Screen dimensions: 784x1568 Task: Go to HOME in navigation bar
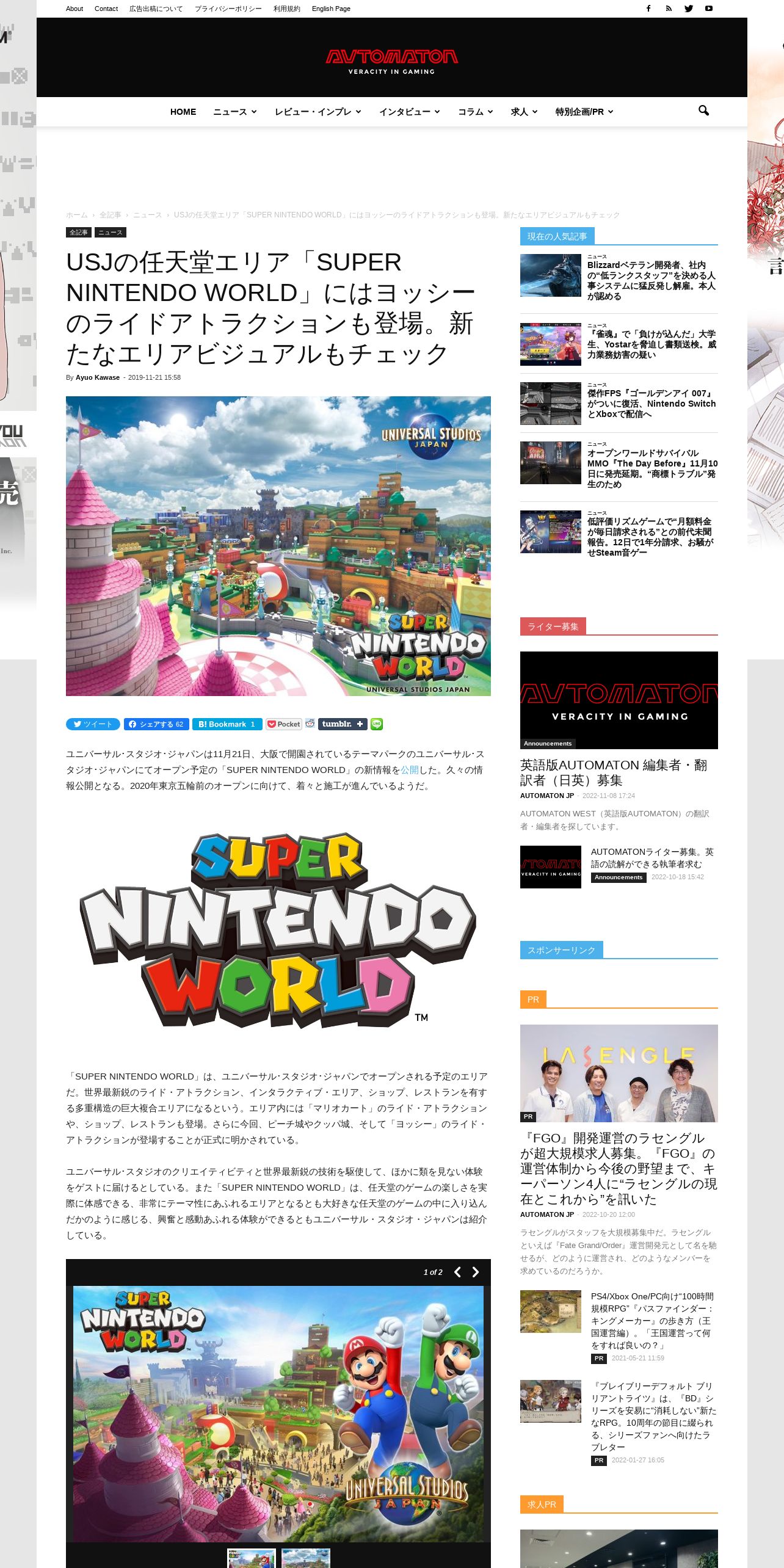coord(183,112)
